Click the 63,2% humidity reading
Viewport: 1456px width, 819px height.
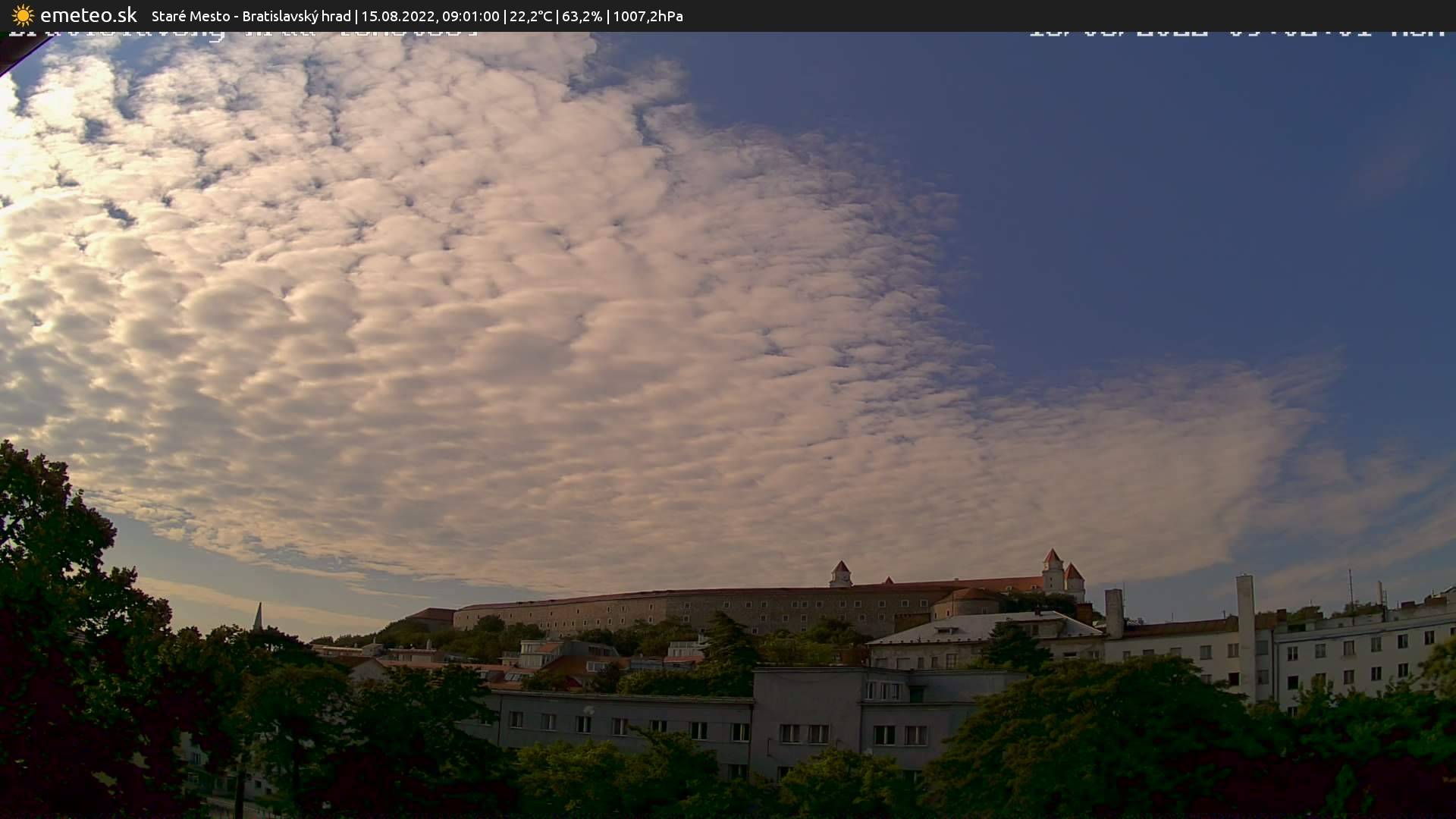[582, 16]
